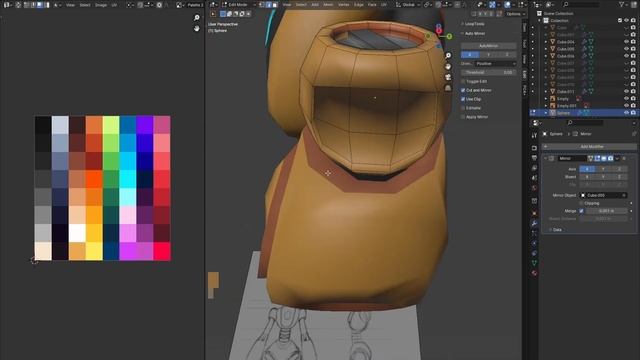Enable the Clipping checkbox in Mirror modifier
This screenshot has height=360, width=640.
[581, 203]
